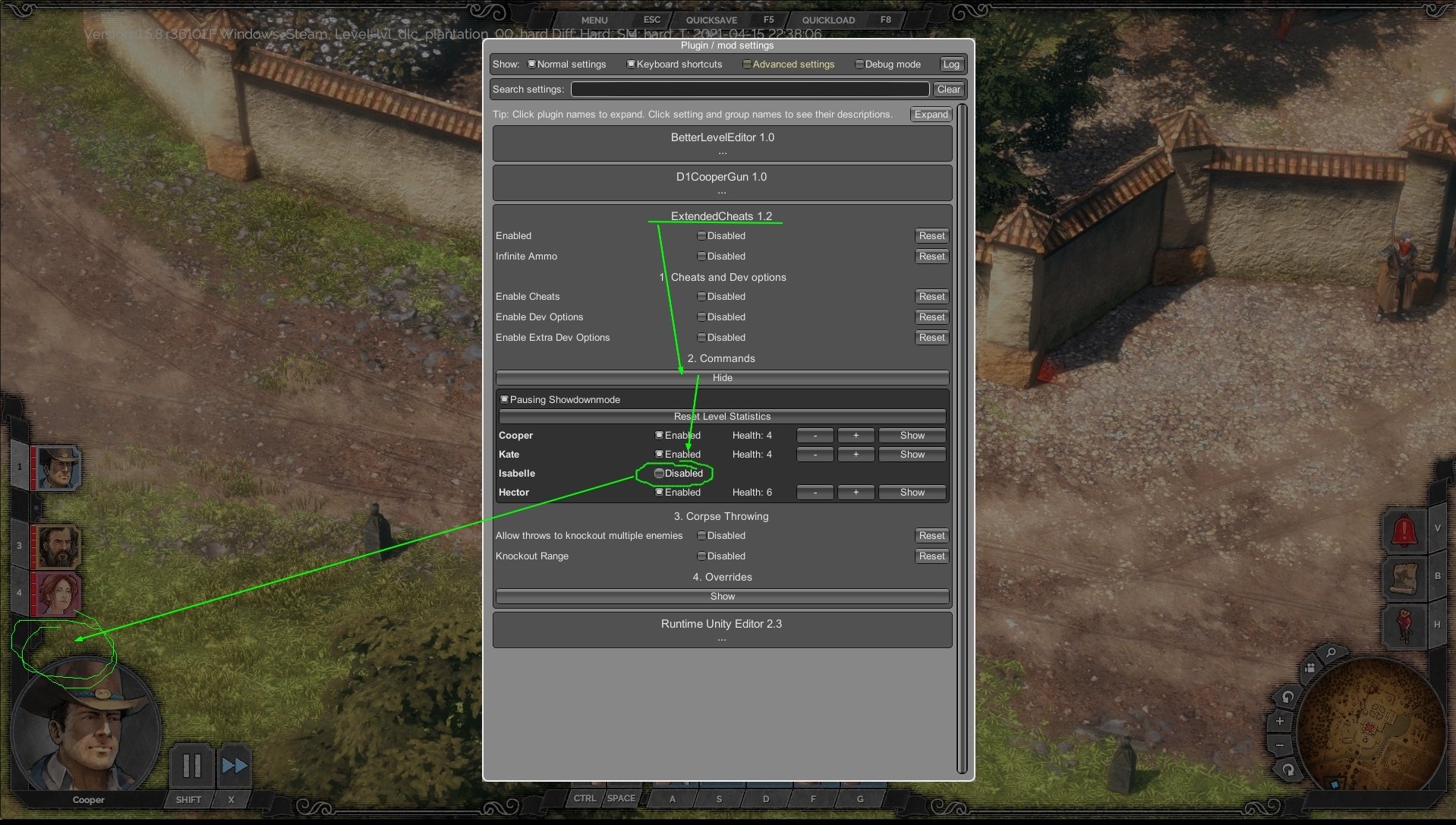1456x825 pixels.
Task: Toggle the Normal settings checkbox
Action: point(531,64)
